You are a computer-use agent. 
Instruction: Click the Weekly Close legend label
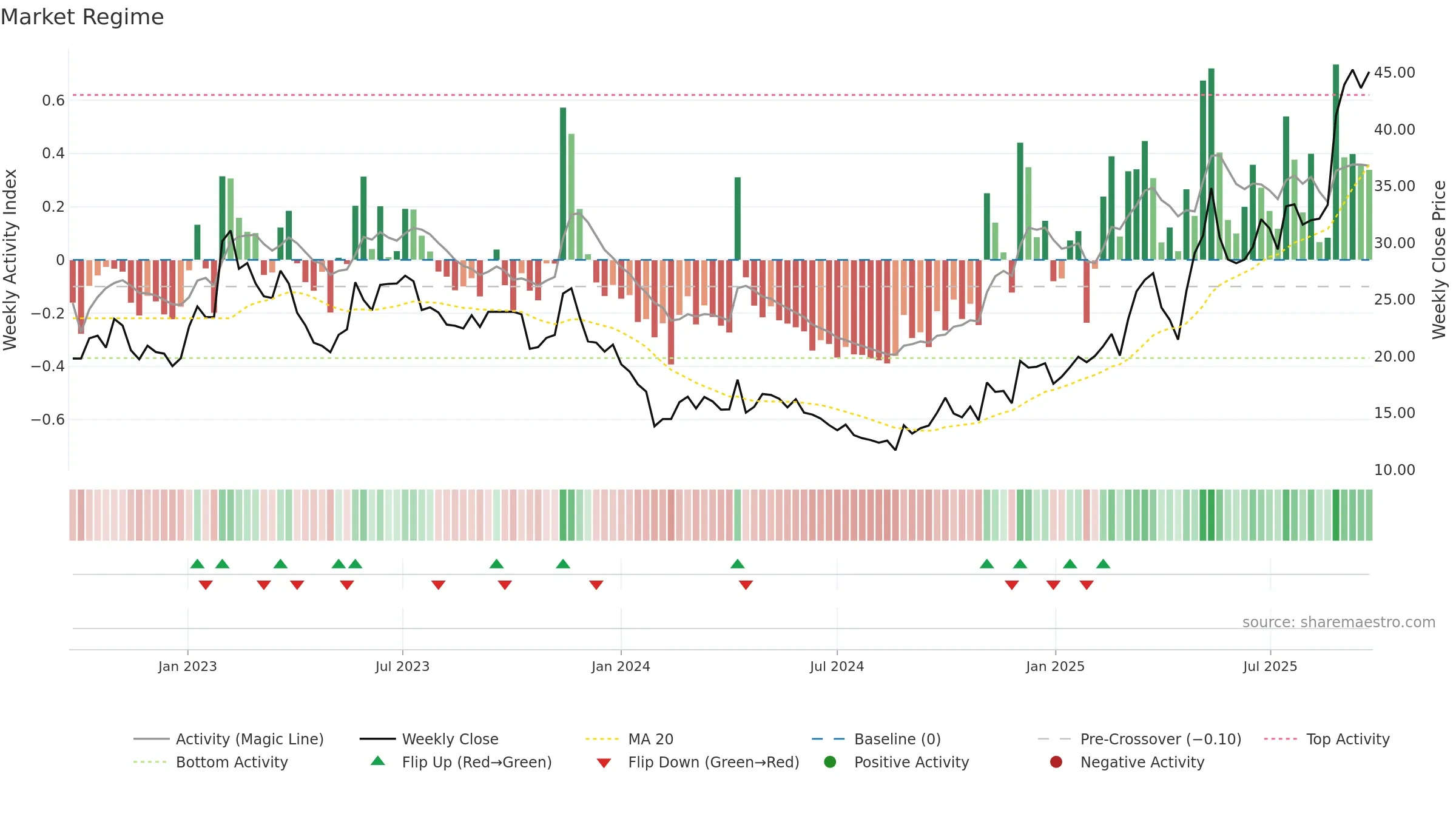point(450,739)
